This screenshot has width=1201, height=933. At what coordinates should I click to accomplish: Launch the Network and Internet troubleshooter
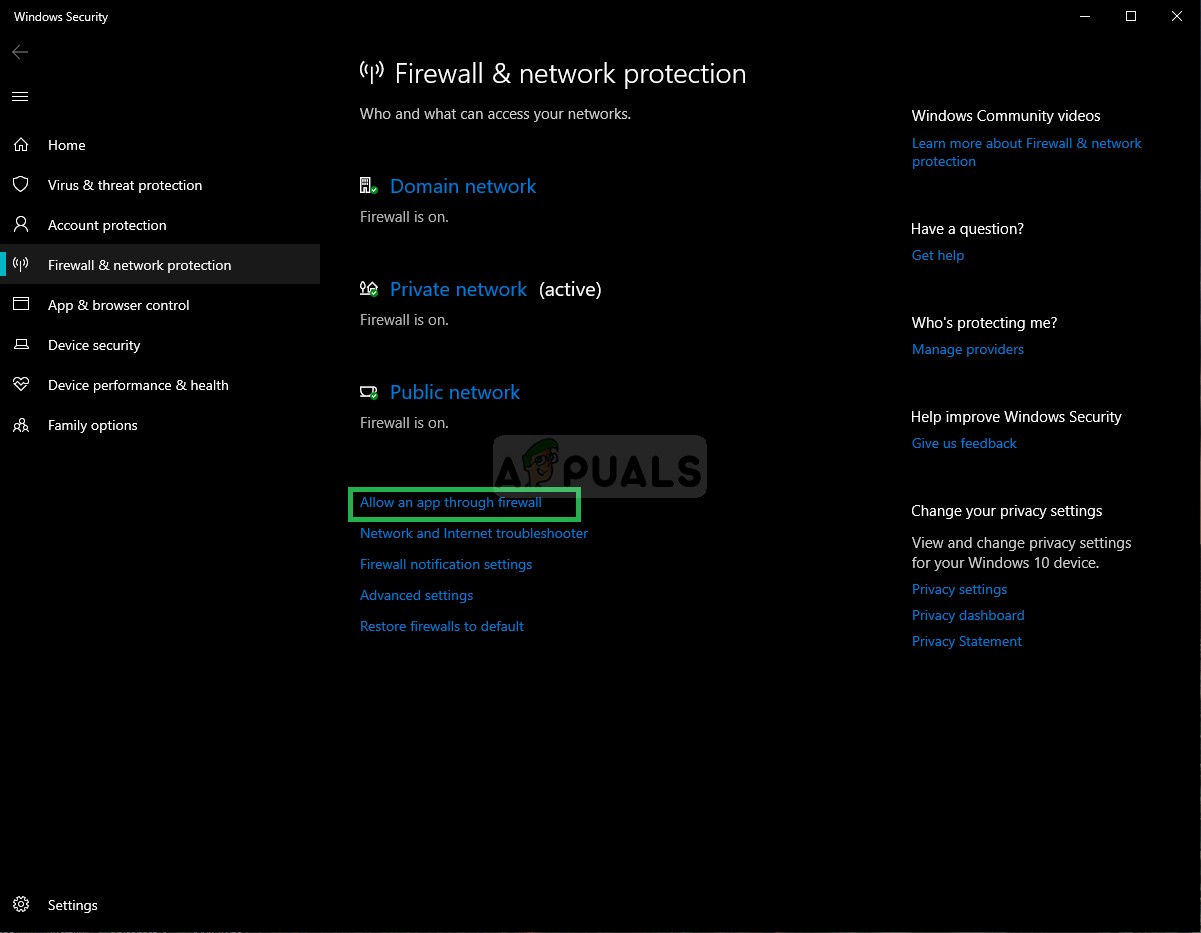(x=473, y=533)
